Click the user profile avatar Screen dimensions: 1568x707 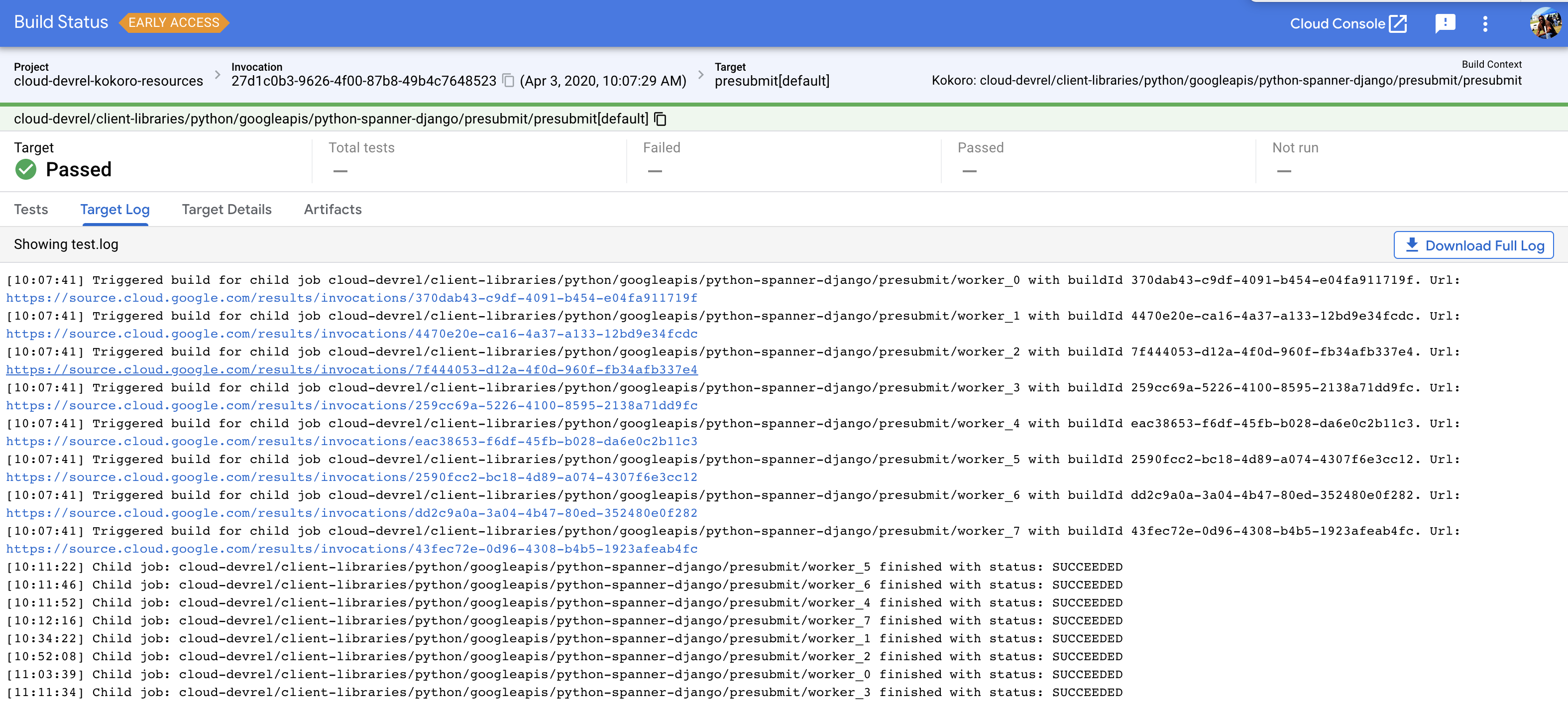tap(1545, 24)
